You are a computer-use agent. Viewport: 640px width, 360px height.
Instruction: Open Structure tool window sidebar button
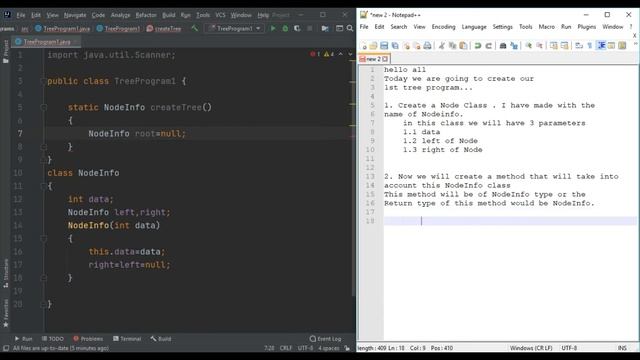click(5, 273)
